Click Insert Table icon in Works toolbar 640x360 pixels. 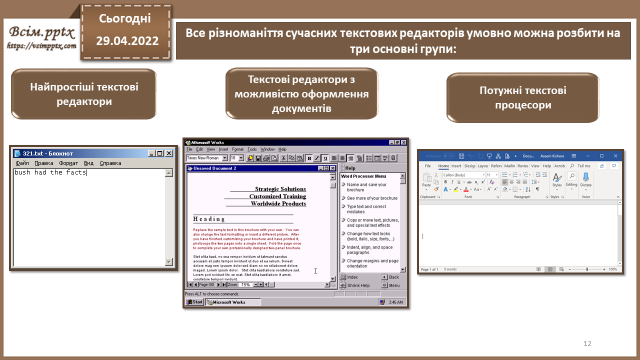coord(377,158)
